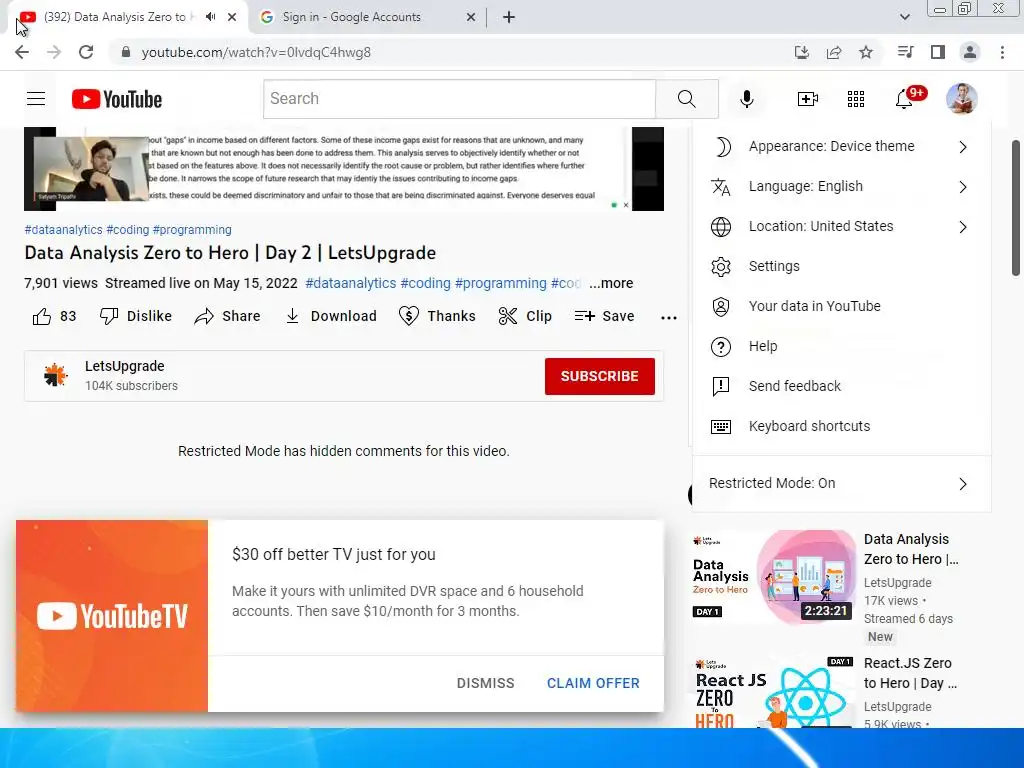The image size is (1024, 768).
Task: Open the YouTube apps grid icon
Action: (x=856, y=99)
